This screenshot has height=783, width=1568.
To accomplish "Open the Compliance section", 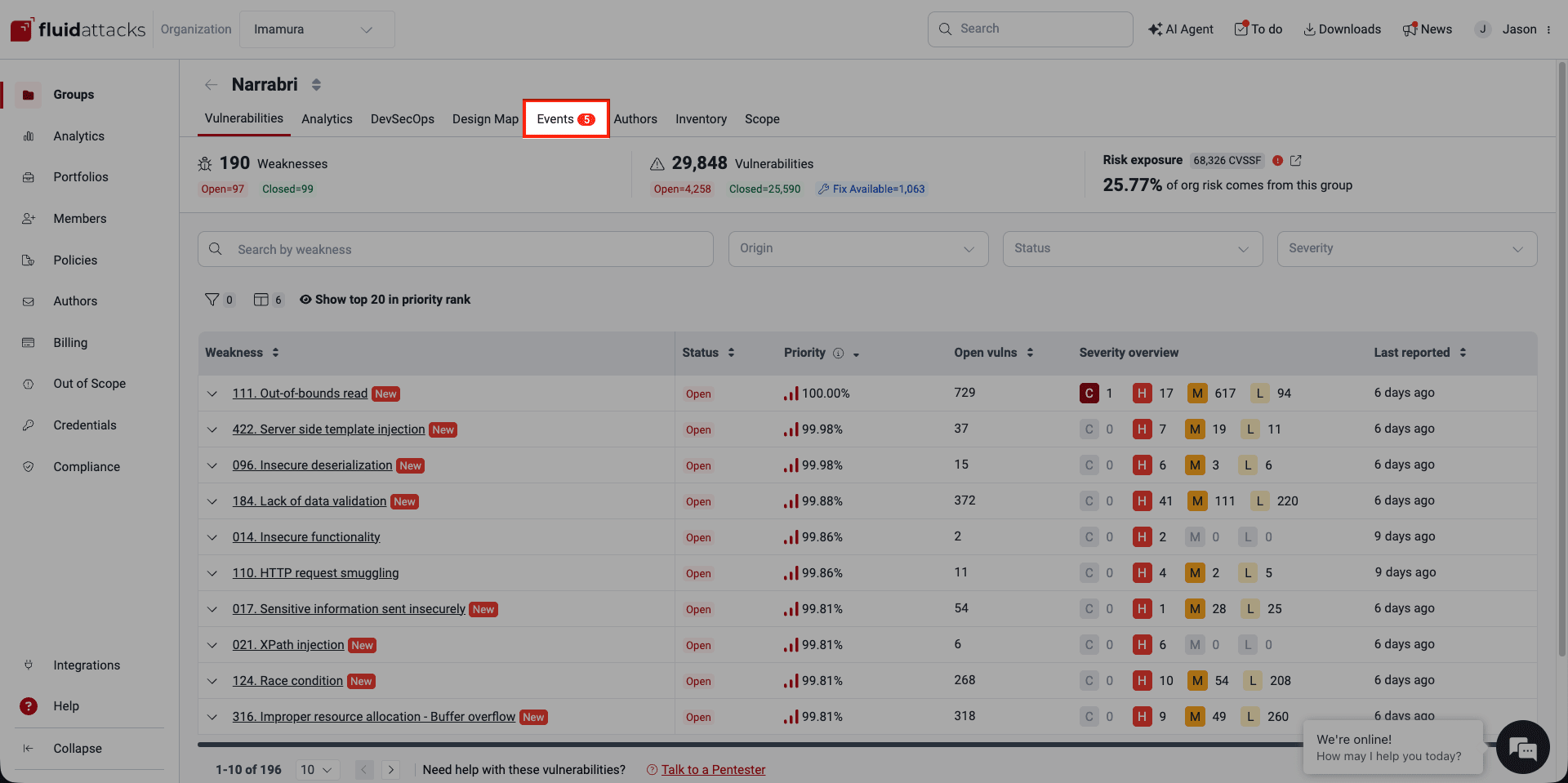I will pos(87,466).
